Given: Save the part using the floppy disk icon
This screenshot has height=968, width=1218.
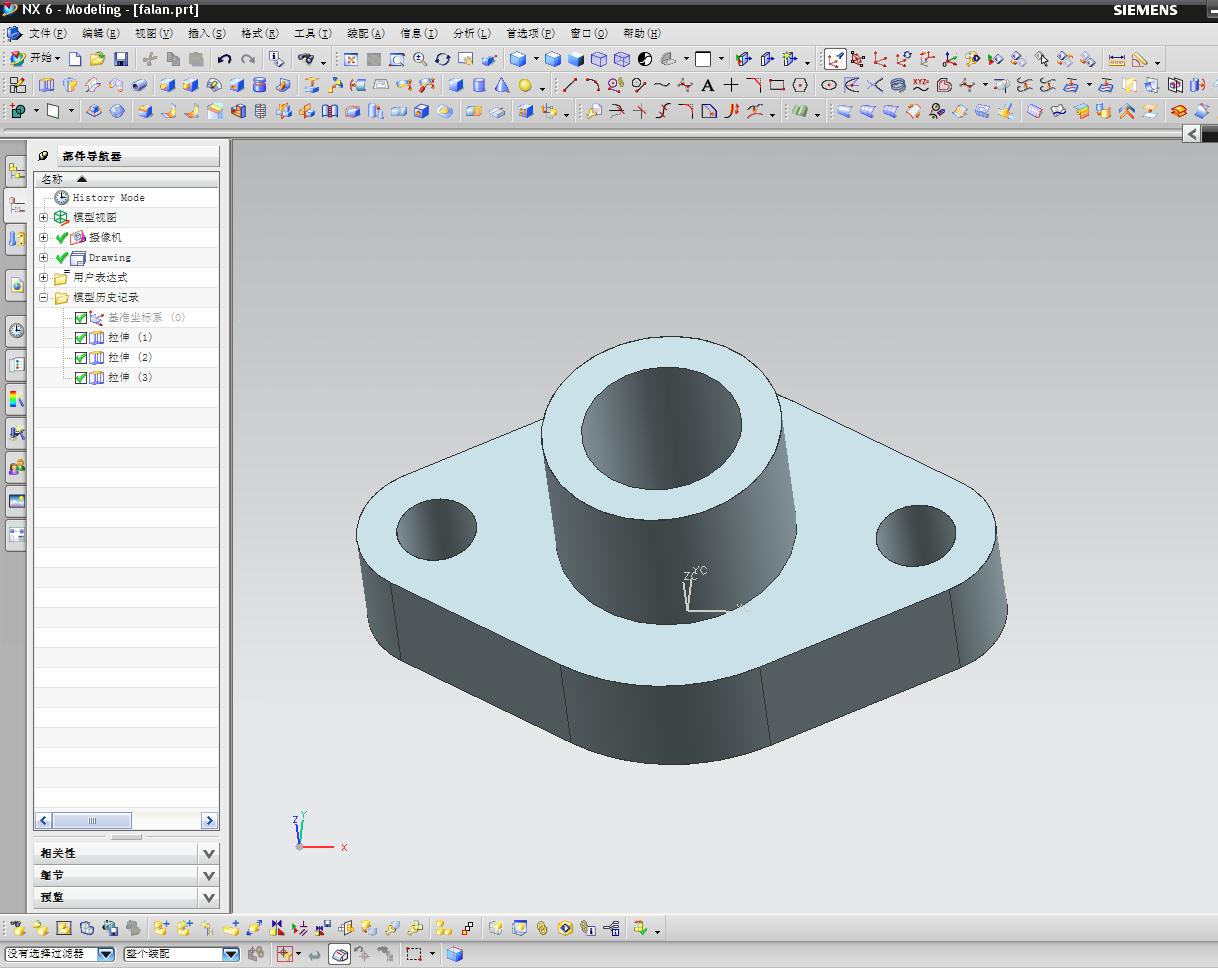Looking at the screenshot, I should click(121, 59).
